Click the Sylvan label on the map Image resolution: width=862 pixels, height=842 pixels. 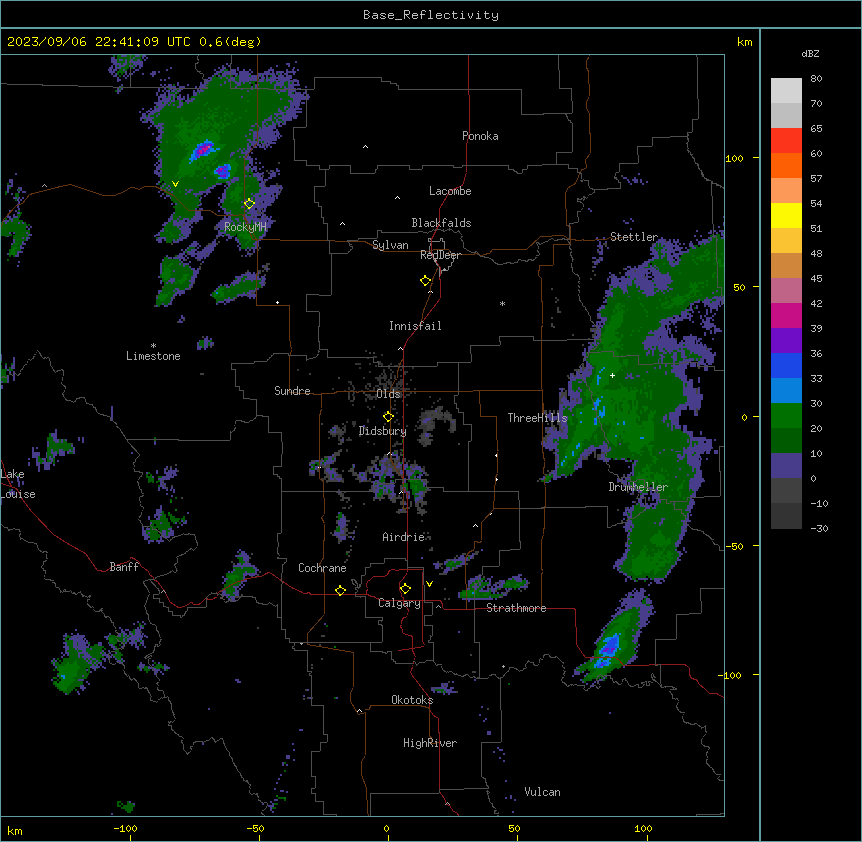(x=390, y=245)
